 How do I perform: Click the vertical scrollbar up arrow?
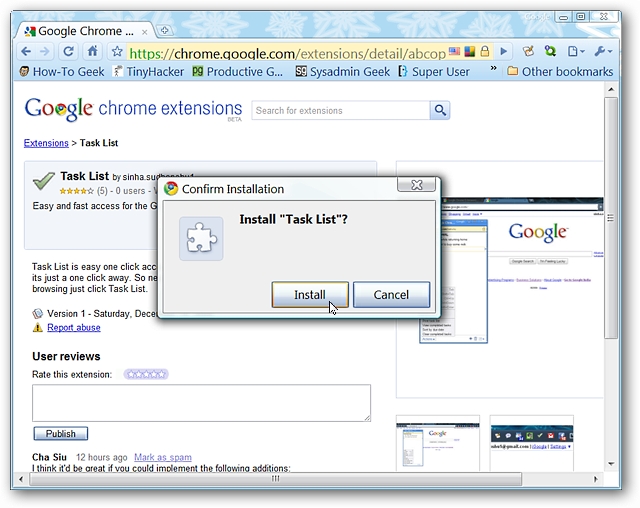[611, 89]
